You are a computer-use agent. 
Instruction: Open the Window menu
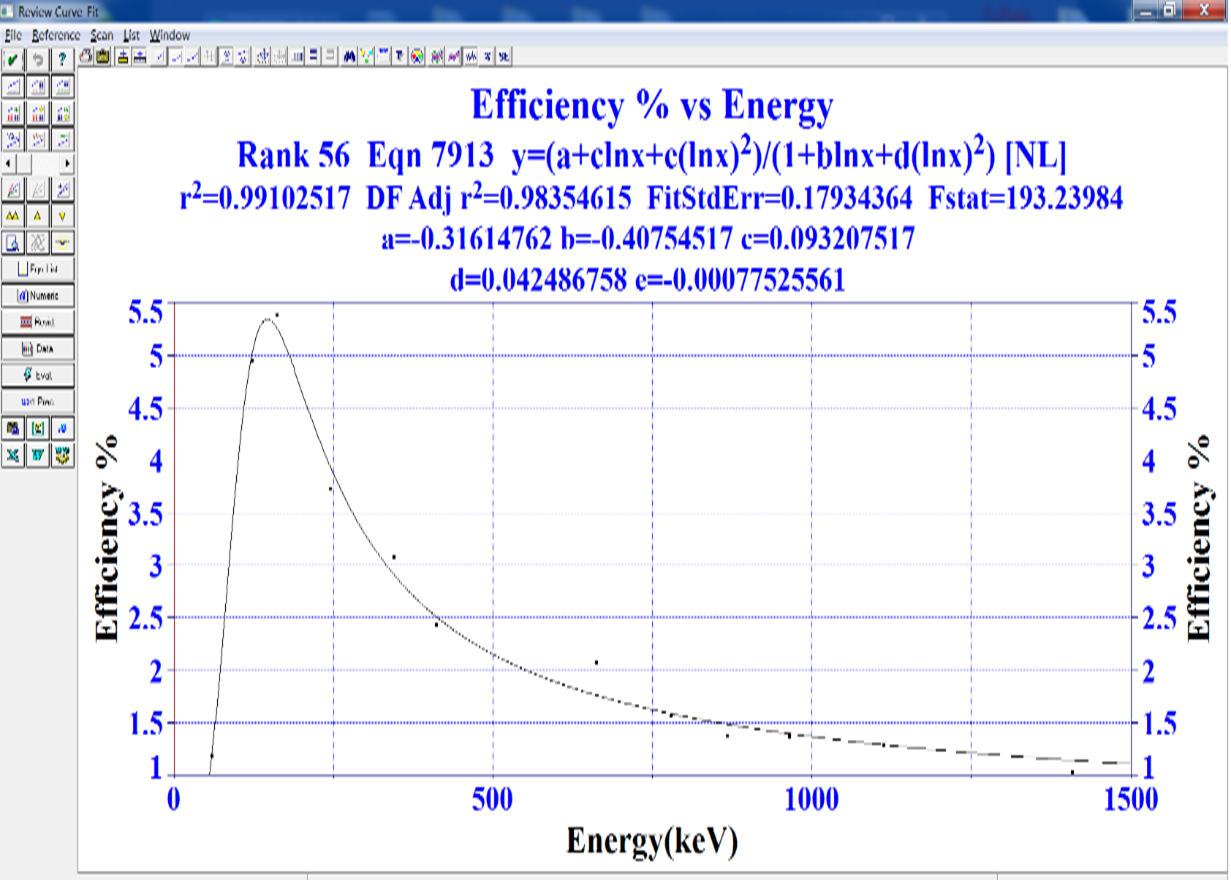[x=169, y=35]
